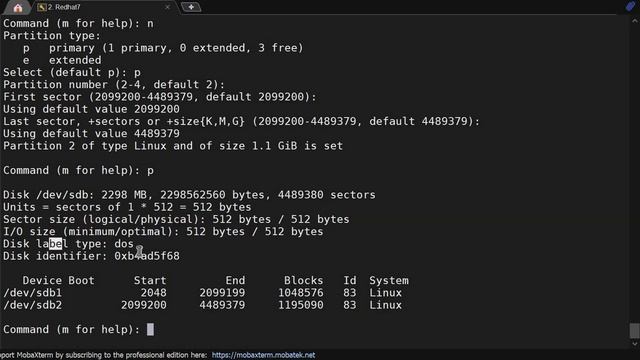This screenshot has height=360, width=640.
Task: Click the /dev/sdb2 device name
Action: (33, 305)
